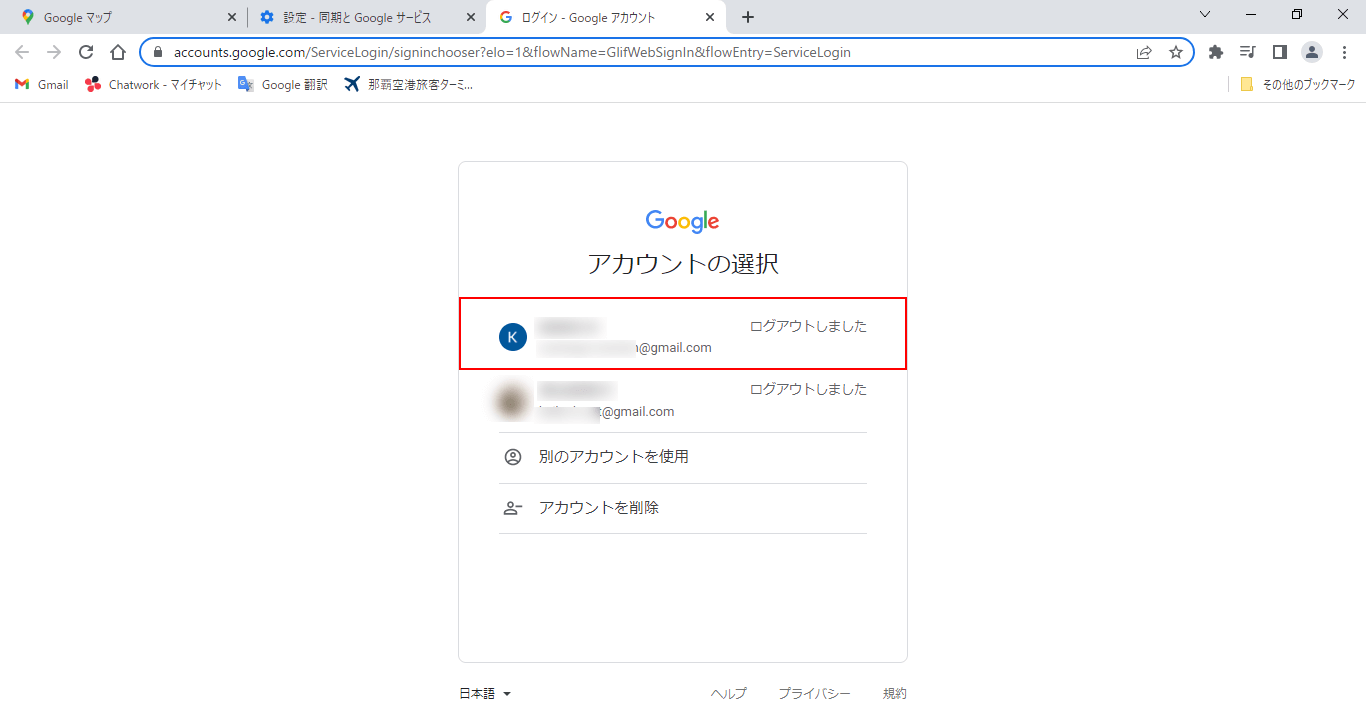1366x728 pixels.
Task: Open the 那覇空港旅客ターミ bookmark
Action: pos(407,85)
